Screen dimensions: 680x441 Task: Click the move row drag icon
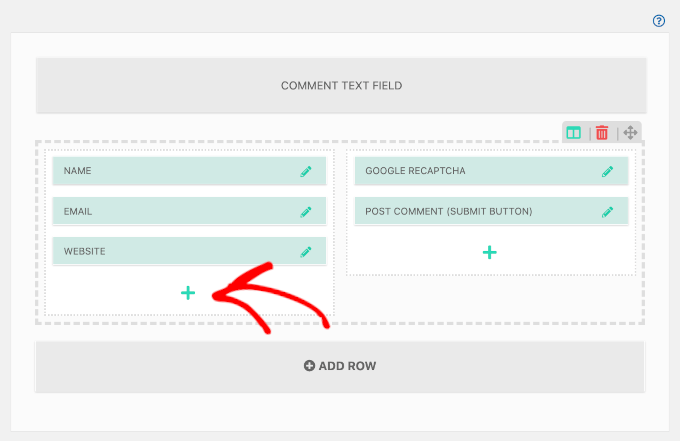coord(630,132)
